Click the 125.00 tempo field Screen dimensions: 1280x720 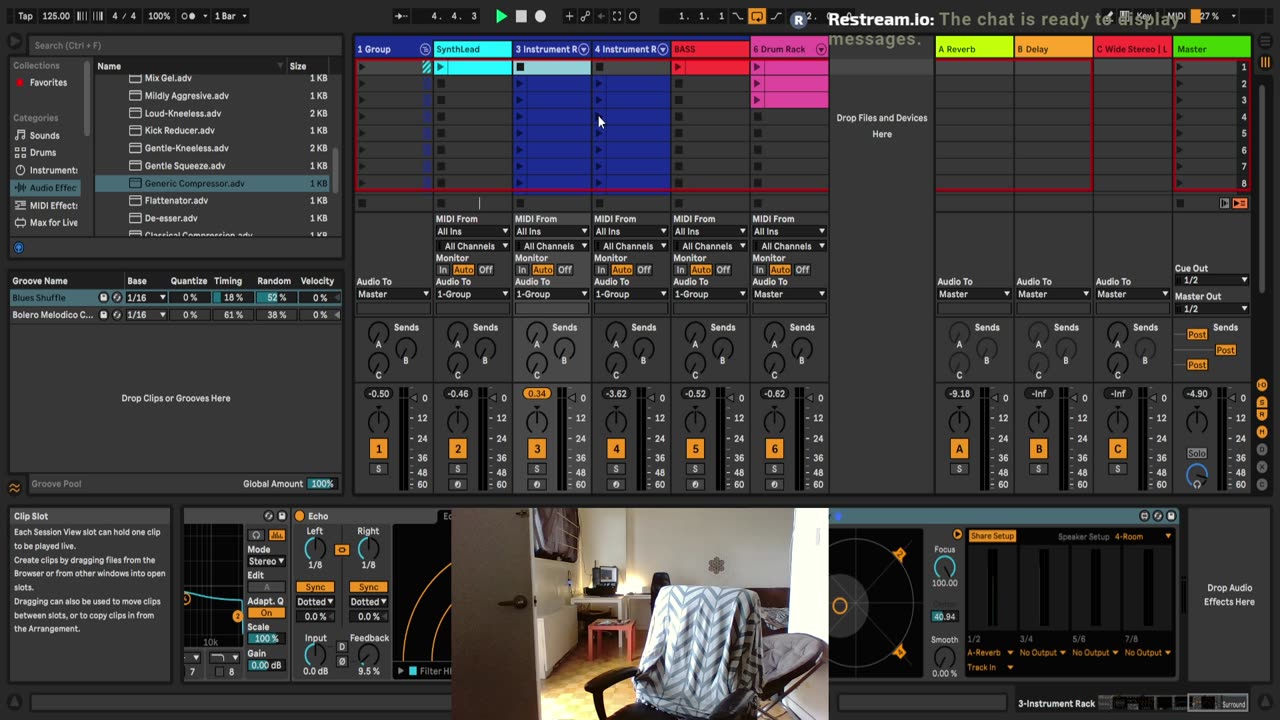pos(56,16)
